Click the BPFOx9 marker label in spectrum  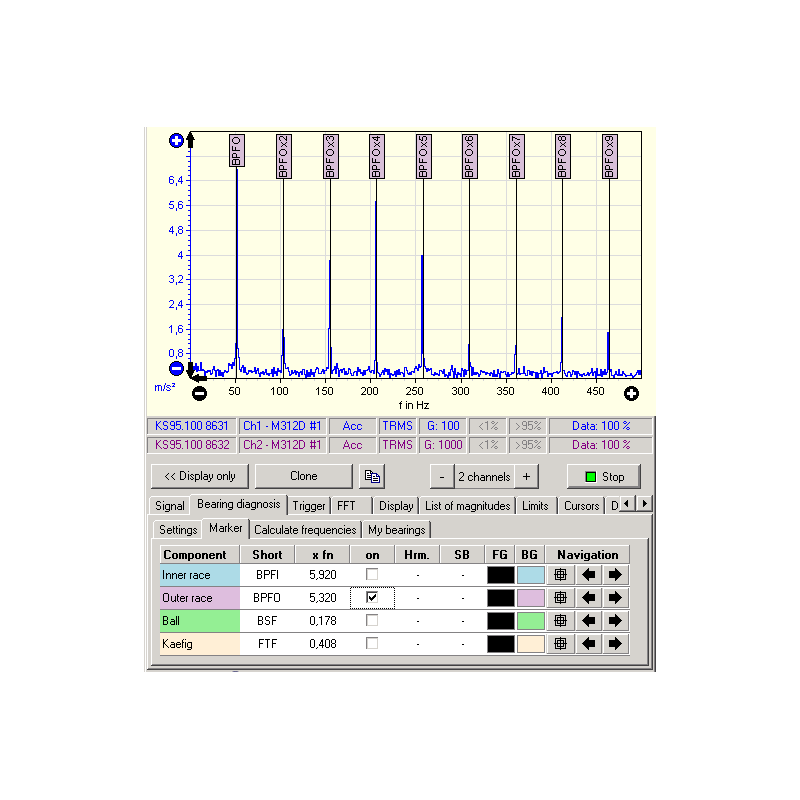tap(610, 157)
